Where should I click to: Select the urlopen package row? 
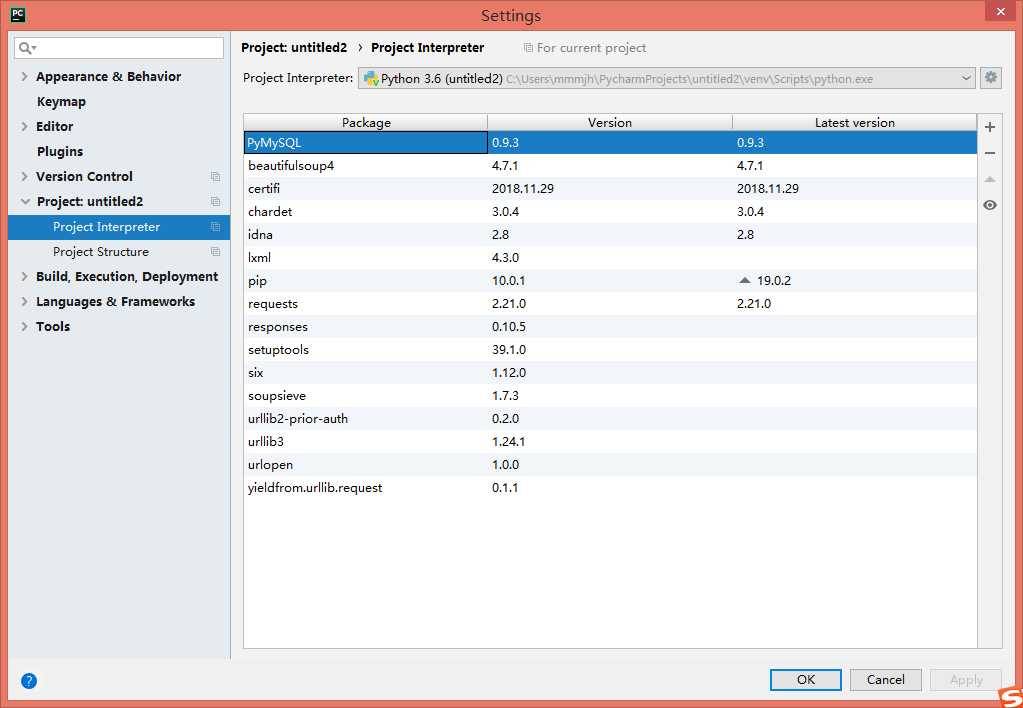[610, 465]
